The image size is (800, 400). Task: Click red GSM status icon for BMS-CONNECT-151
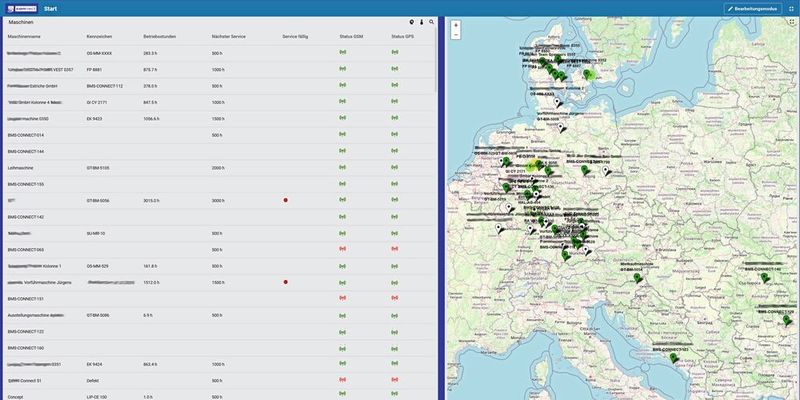point(342,298)
